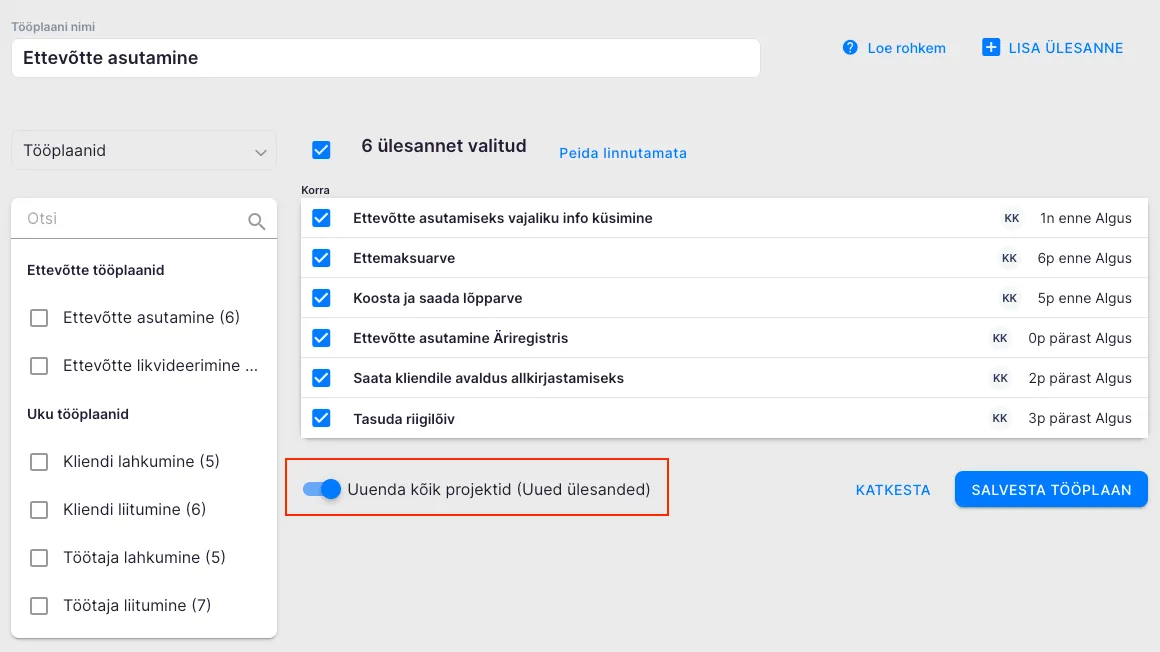The width and height of the screenshot is (1160, 652).
Task: Open the Tööplaanid dropdown
Action: pyautogui.click(x=143, y=151)
